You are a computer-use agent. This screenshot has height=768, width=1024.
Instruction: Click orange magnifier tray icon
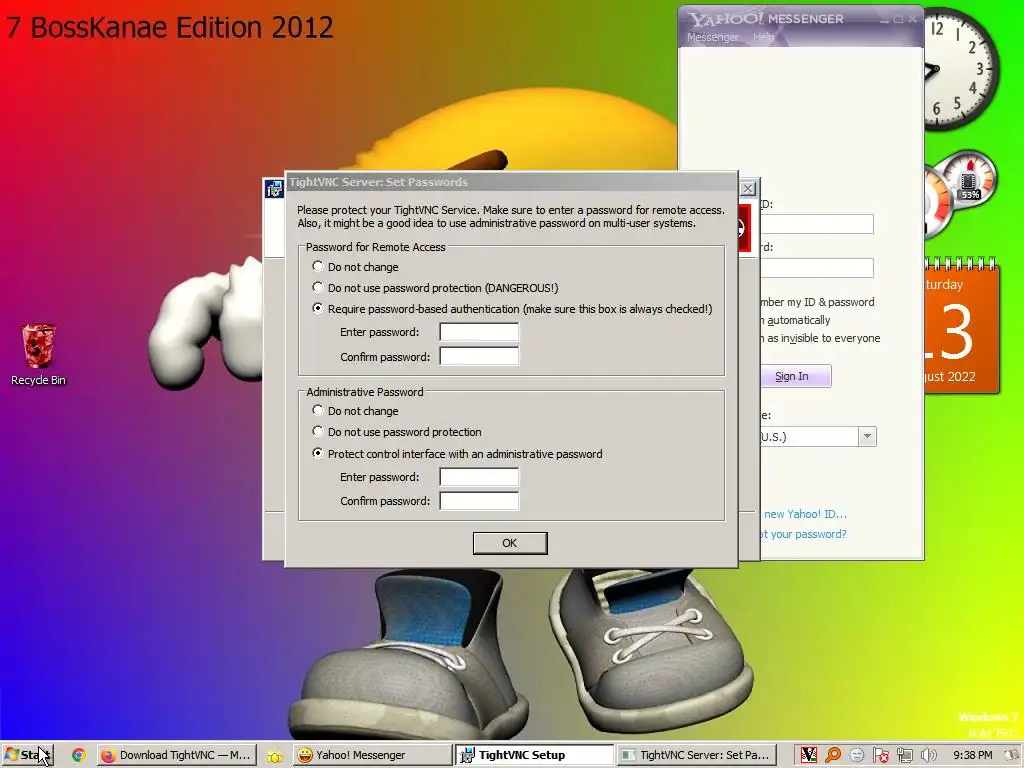pos(833,755)
